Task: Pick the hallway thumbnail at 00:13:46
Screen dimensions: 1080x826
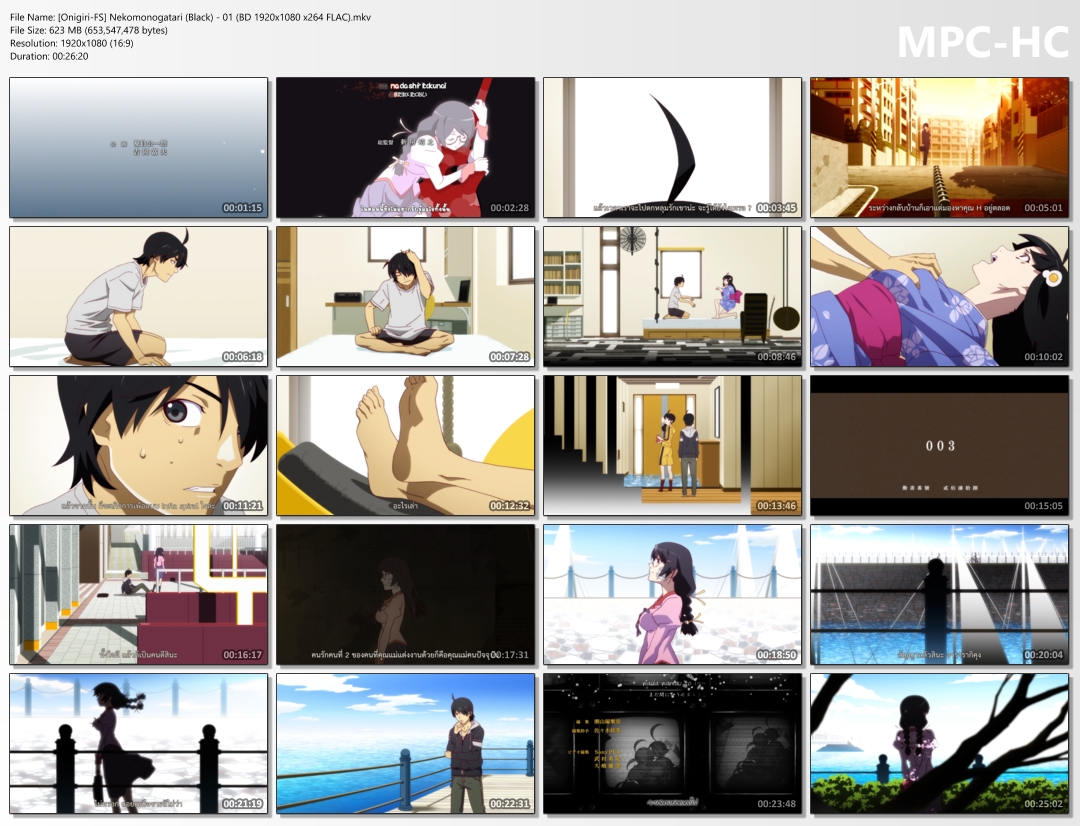Action: [672, 446]
